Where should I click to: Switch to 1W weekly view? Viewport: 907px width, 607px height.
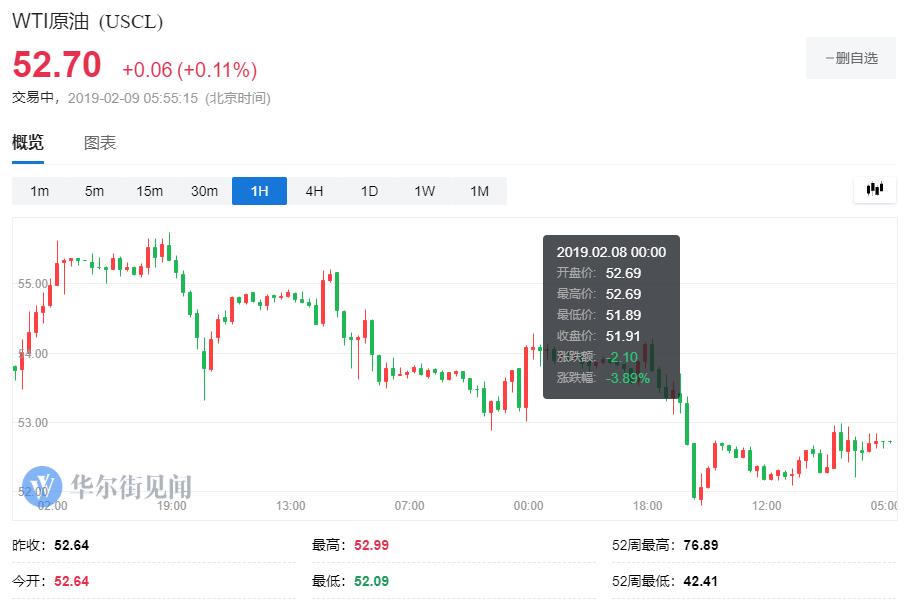coord(424,191)
